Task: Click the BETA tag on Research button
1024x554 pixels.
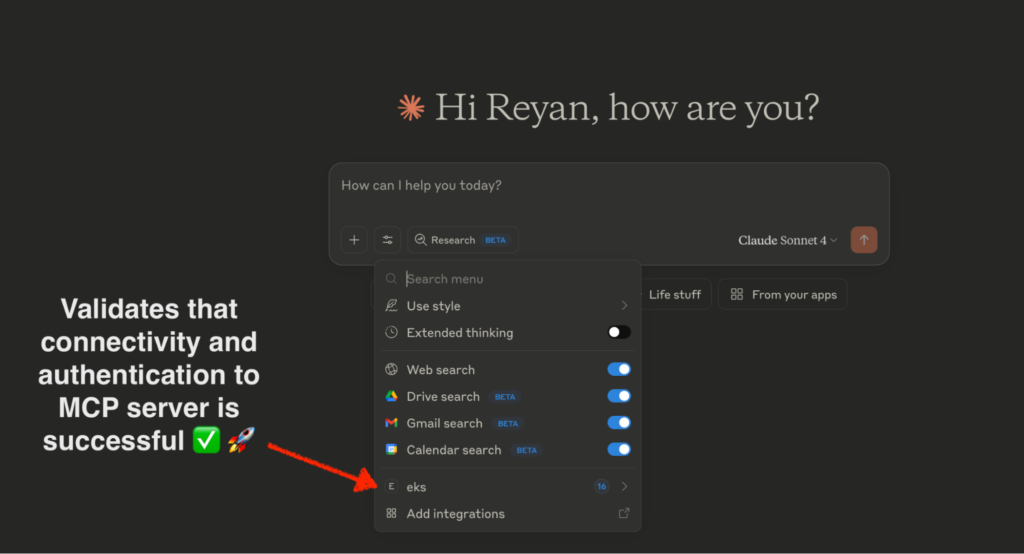Action: tap(495, 240)
